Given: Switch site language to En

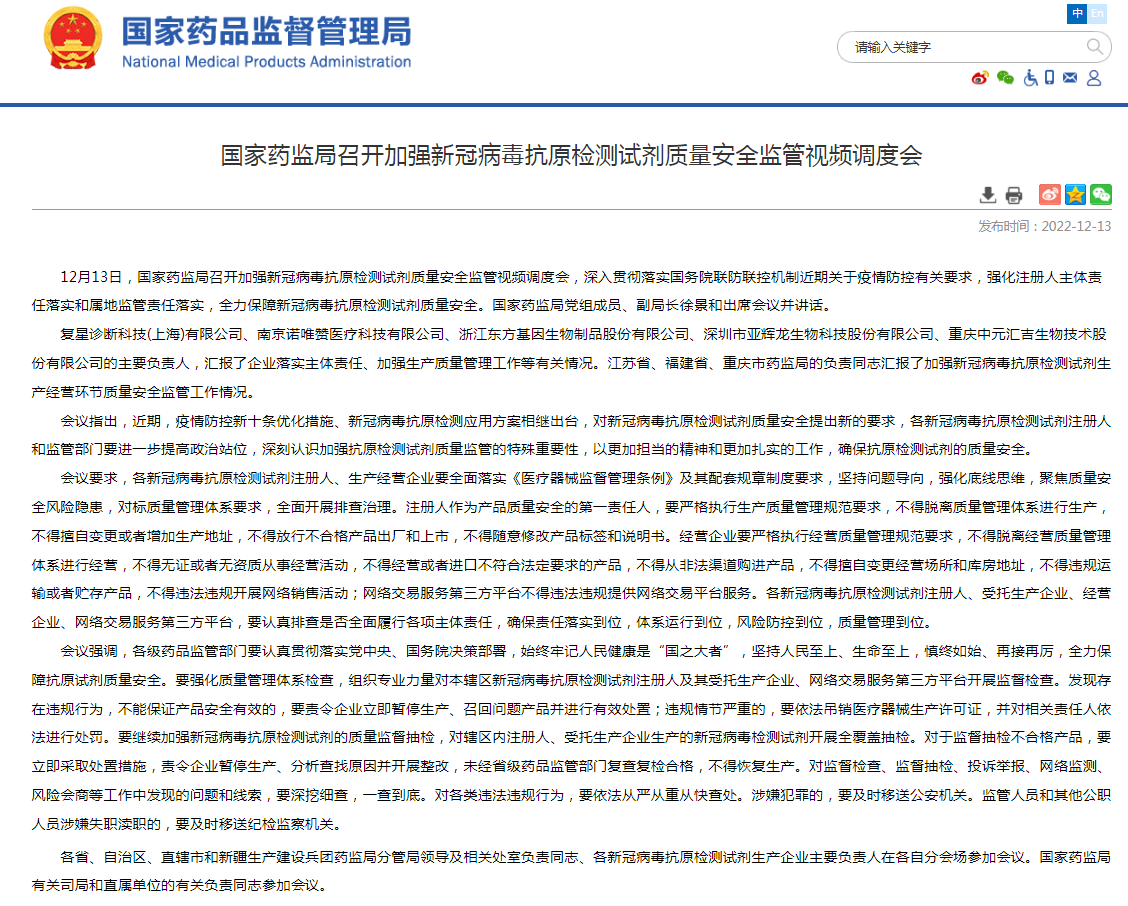Looking at the screenshot, I should tap(1097, 13).
